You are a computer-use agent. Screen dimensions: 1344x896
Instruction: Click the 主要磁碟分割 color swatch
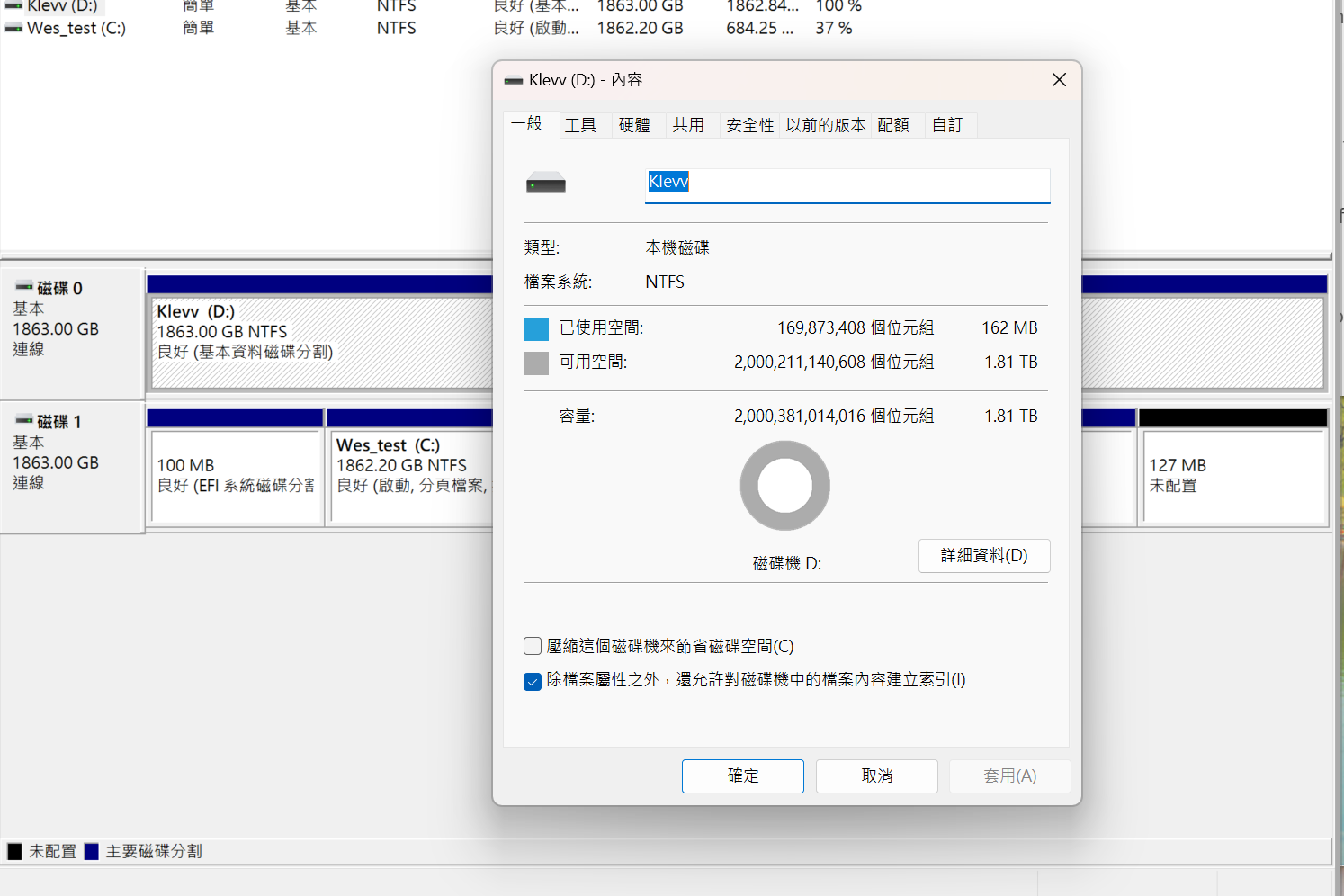[x=91, y=851]
